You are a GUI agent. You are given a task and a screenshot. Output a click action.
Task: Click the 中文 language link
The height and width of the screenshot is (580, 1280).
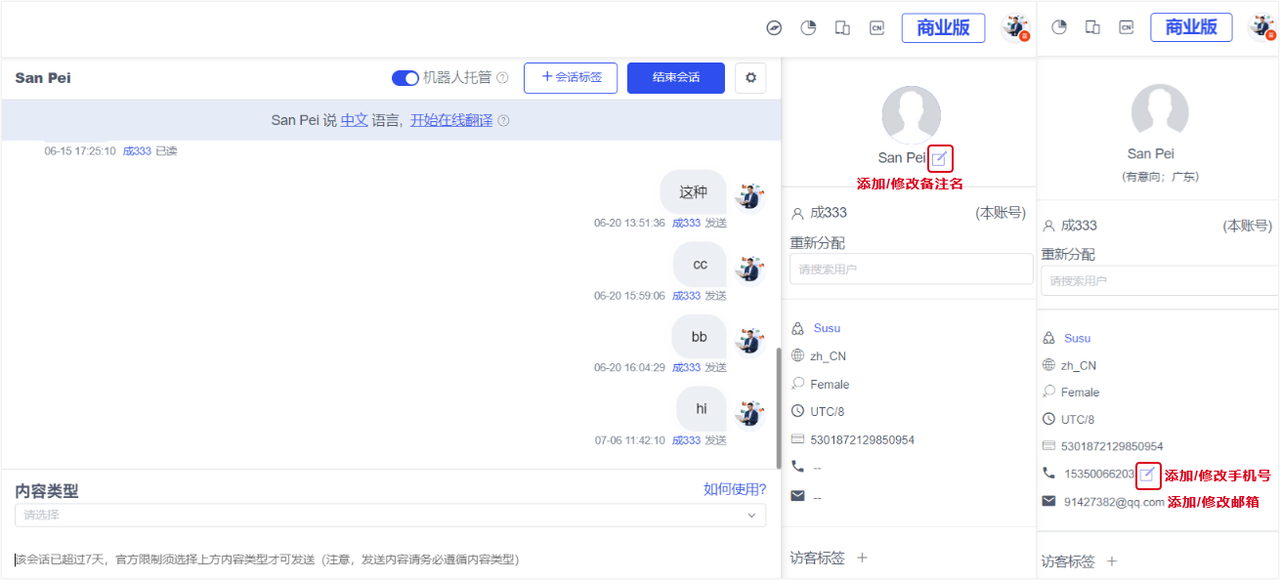point(354,120)
